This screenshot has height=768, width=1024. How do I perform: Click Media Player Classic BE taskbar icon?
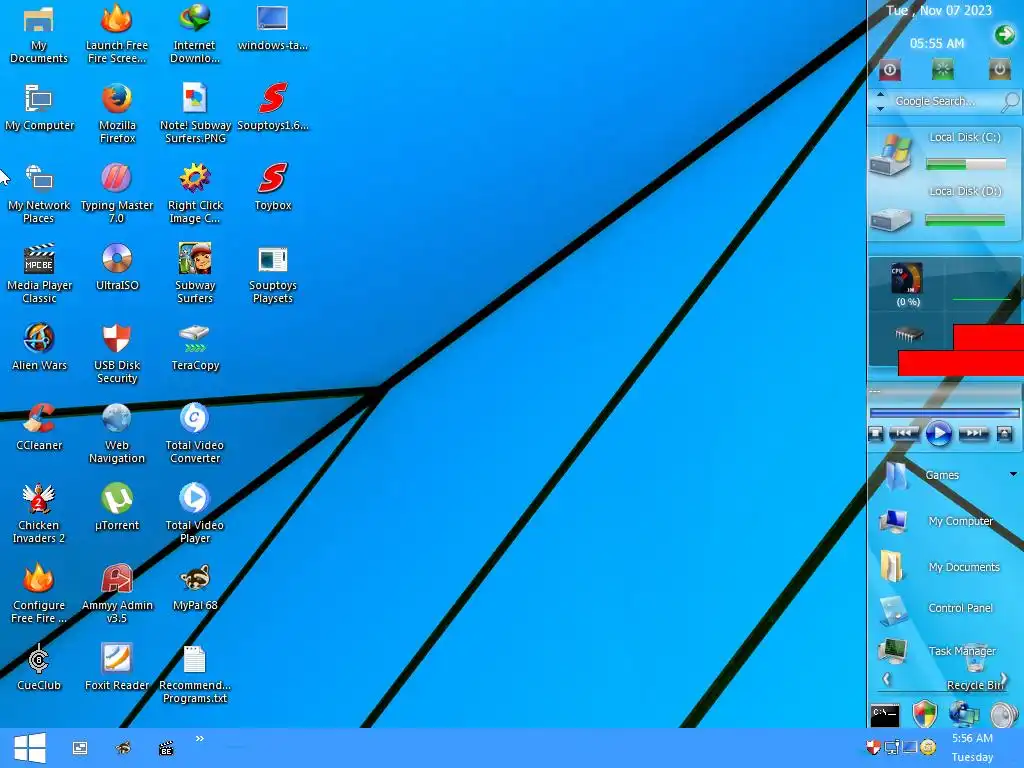166,748
